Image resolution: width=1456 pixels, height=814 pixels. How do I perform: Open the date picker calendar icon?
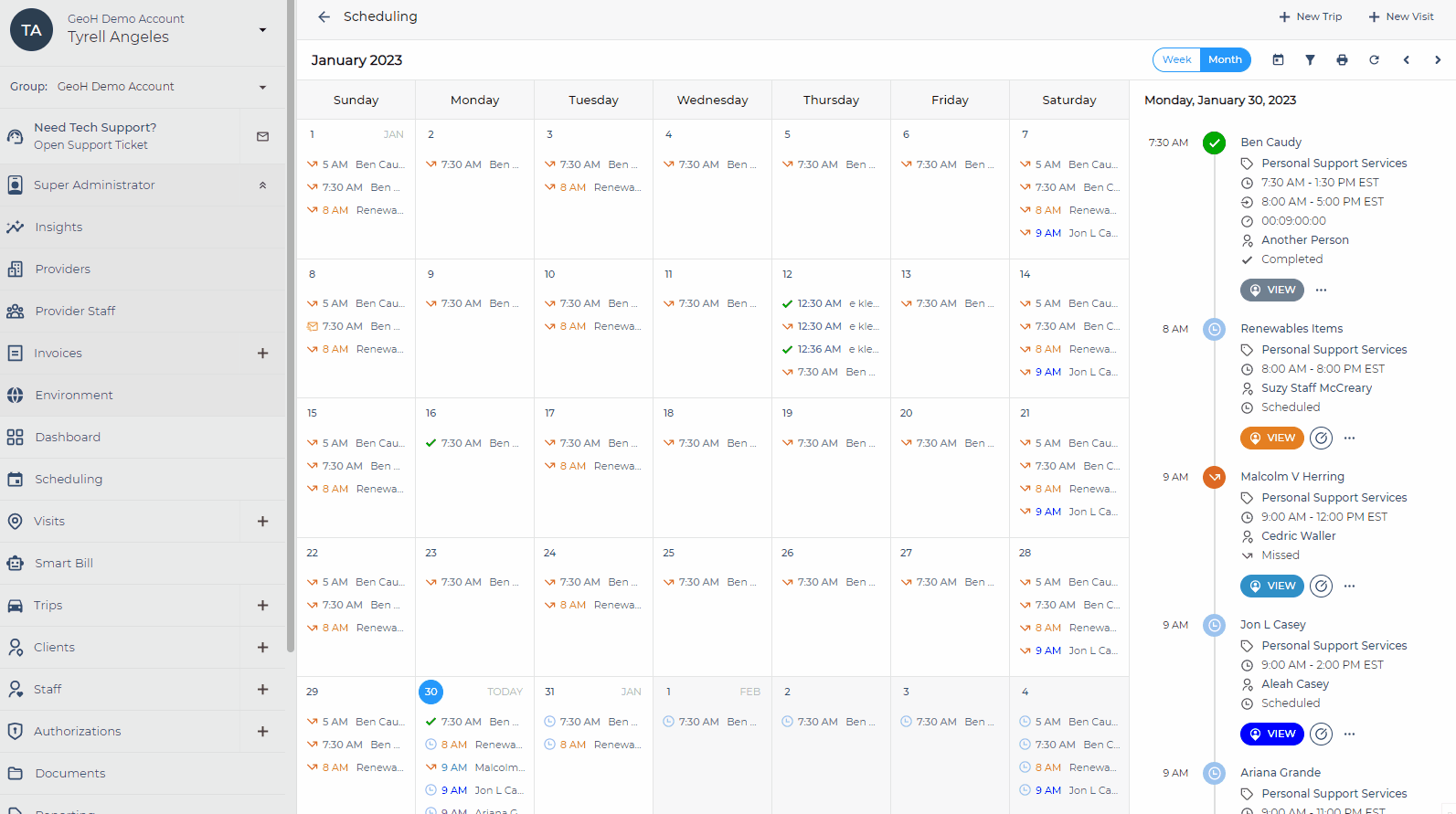tap(1278, 60)
